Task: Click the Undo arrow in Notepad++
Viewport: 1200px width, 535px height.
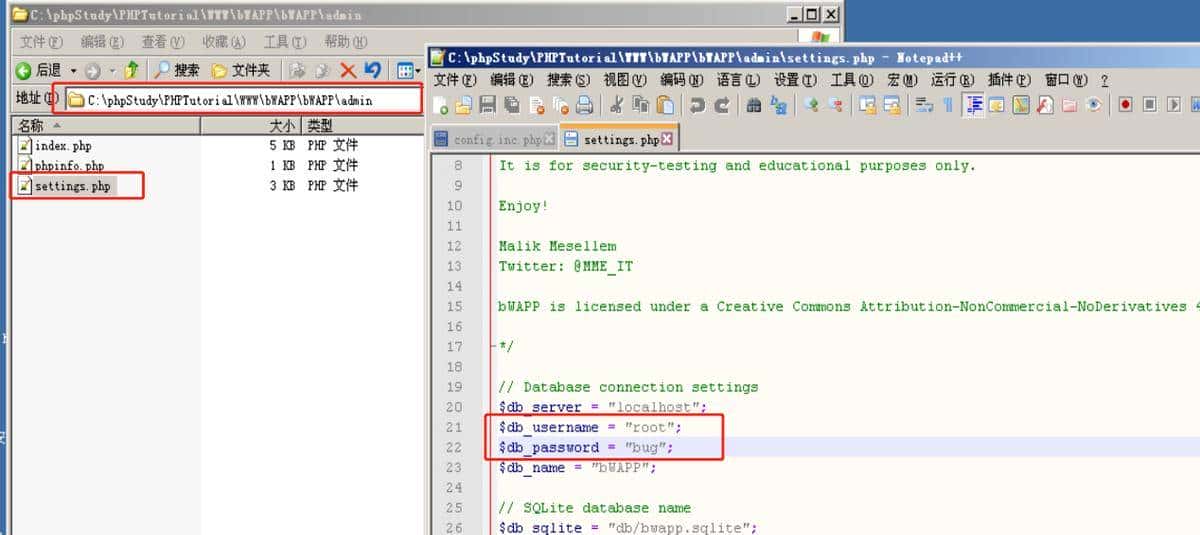Action: tap(697, 105)
